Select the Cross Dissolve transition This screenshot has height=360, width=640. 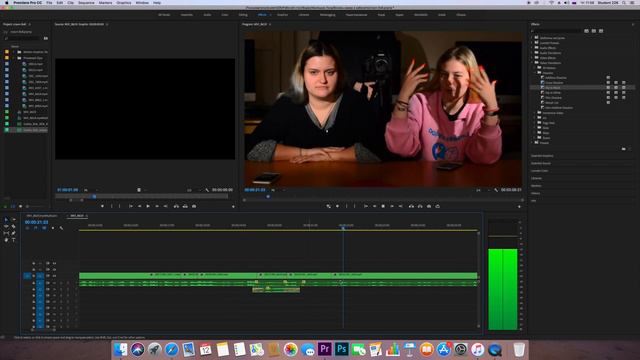(x=554, y=83)
